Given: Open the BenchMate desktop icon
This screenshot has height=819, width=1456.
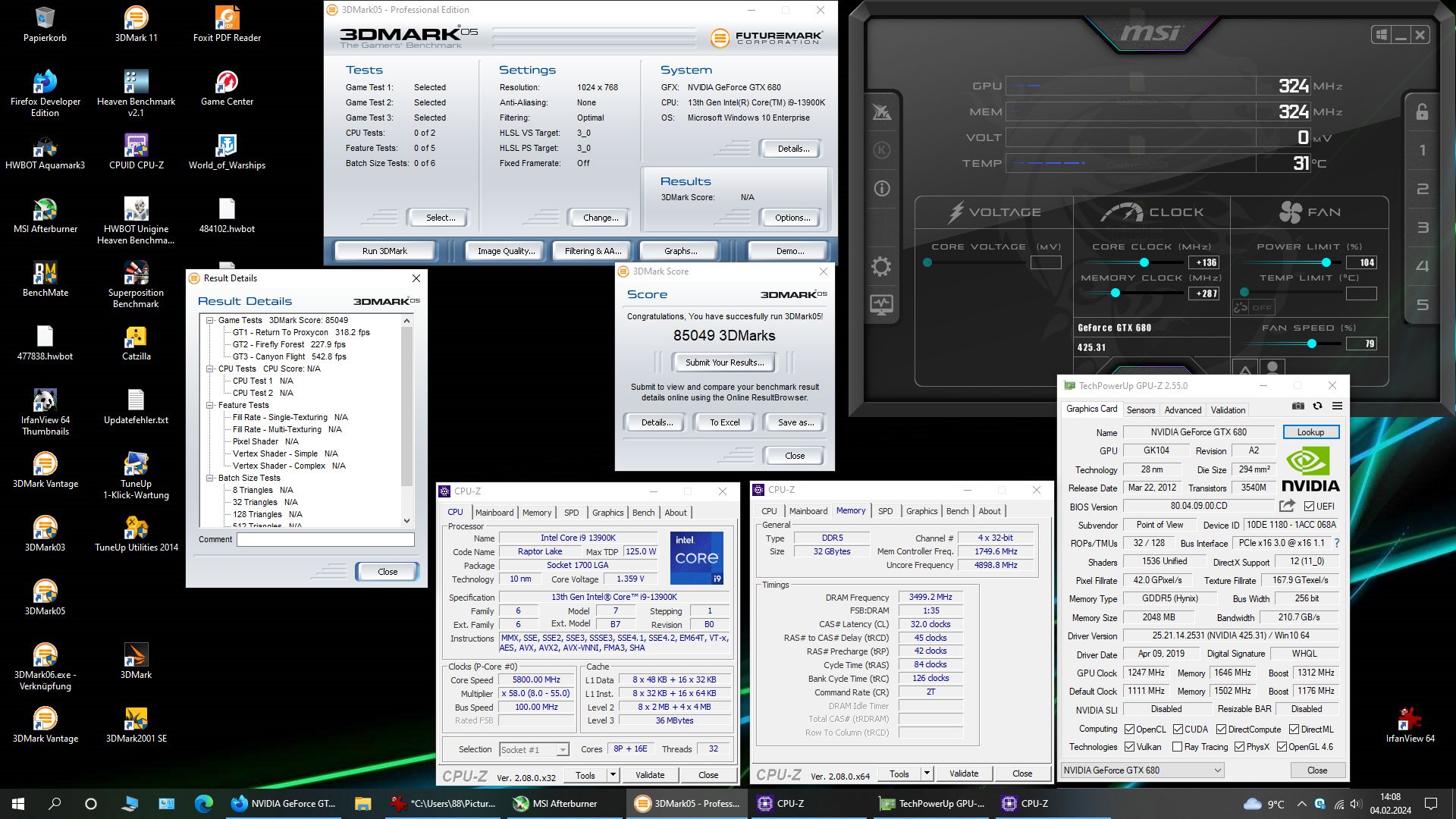Looking at the screenshot, I should click(x=45, y=278).
